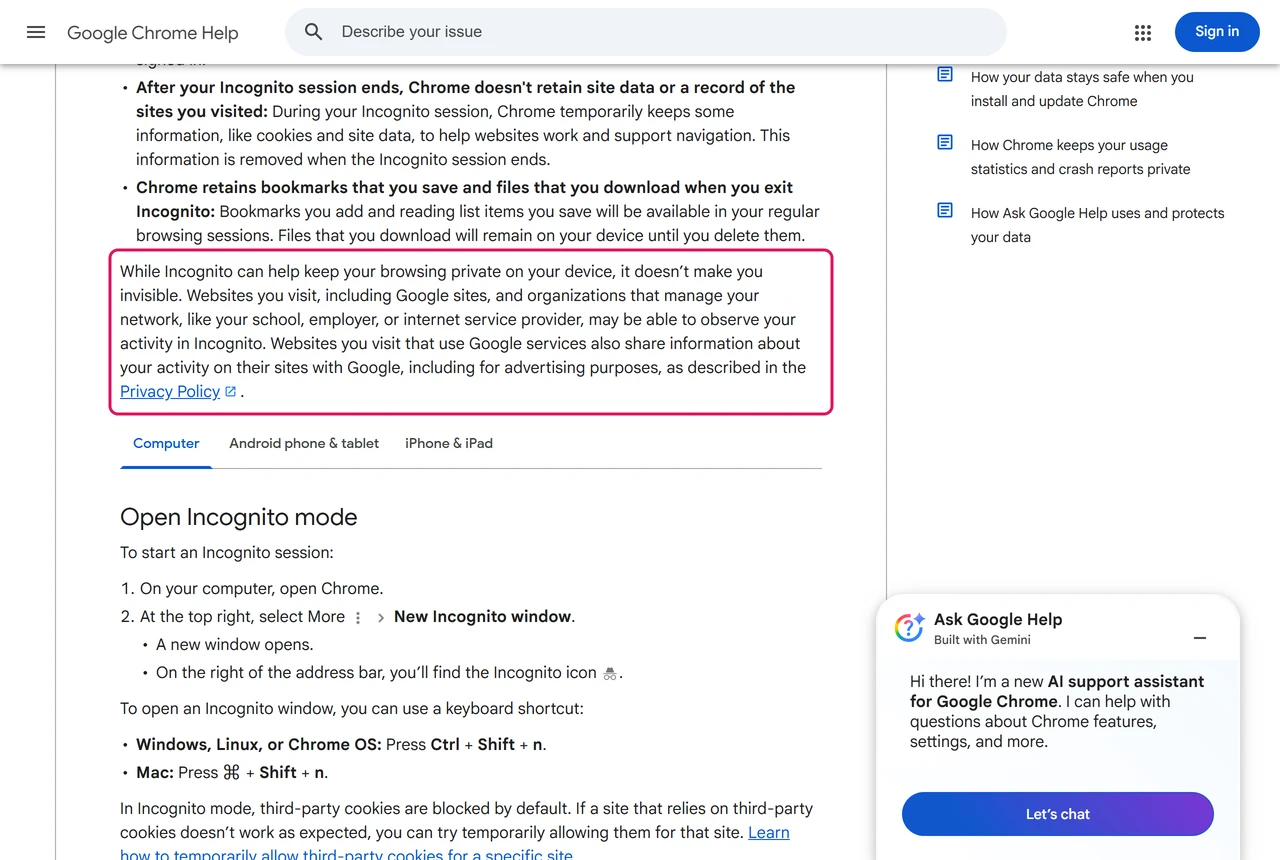Focus the Describe your issue search field
Viewport: 1280px width, 860px height.
click(x=646, y=32)
